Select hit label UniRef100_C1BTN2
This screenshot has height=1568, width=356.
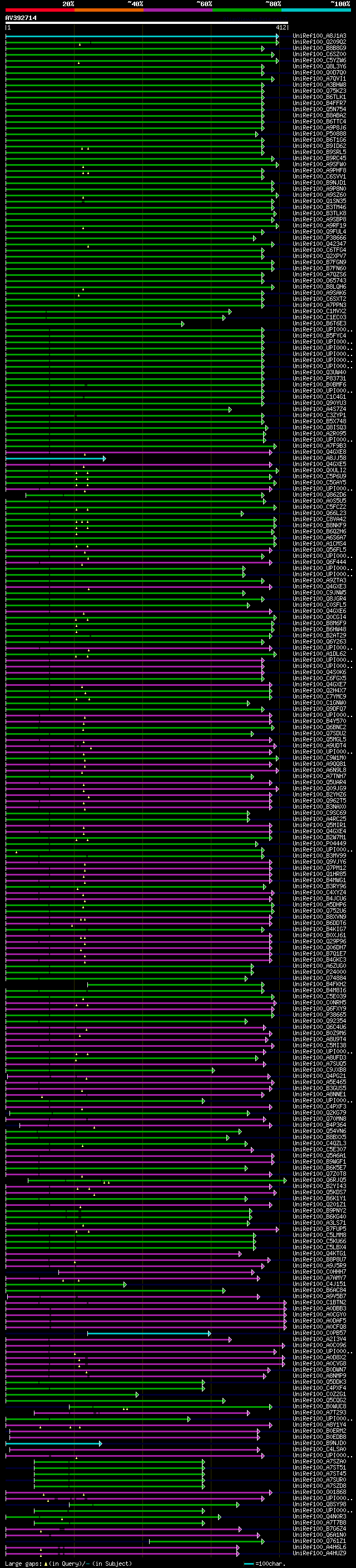tap(319, 1303)
